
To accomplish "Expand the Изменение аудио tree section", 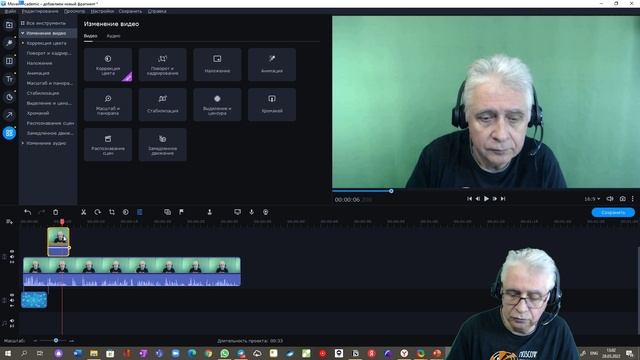I will pyautogui.click(x=23, y=143).
